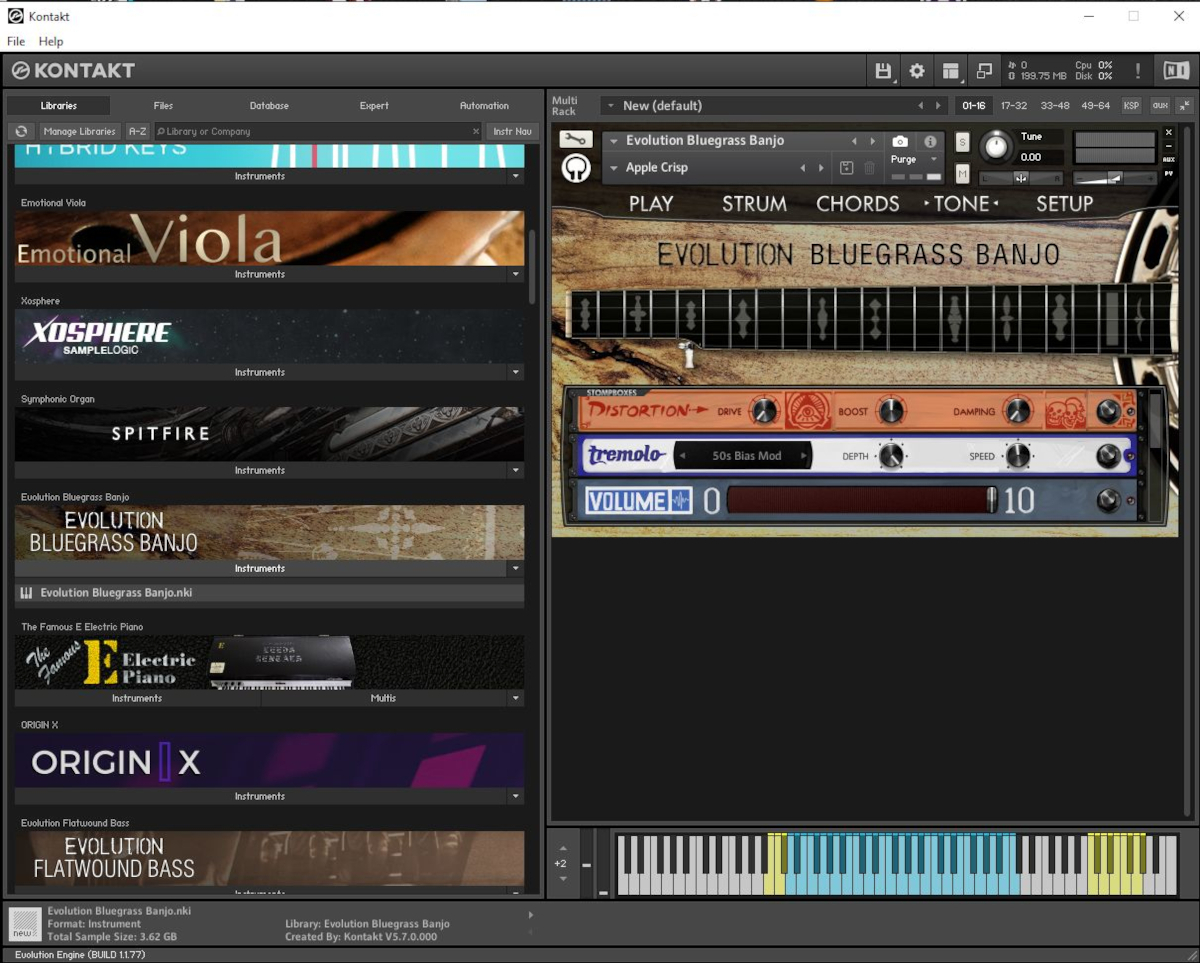Refresh the libraries list
The image size is (1200, 963).
pos(21,131)
